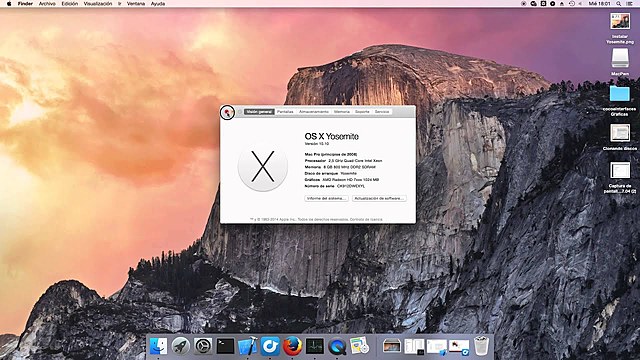Launch QuickTime Player from dock
This screenshot has width=640, height=360.
(x=337, y=347)
